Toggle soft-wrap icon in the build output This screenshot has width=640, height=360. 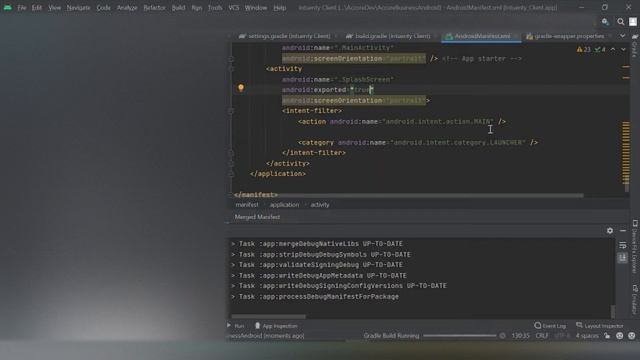click(623, 245)
